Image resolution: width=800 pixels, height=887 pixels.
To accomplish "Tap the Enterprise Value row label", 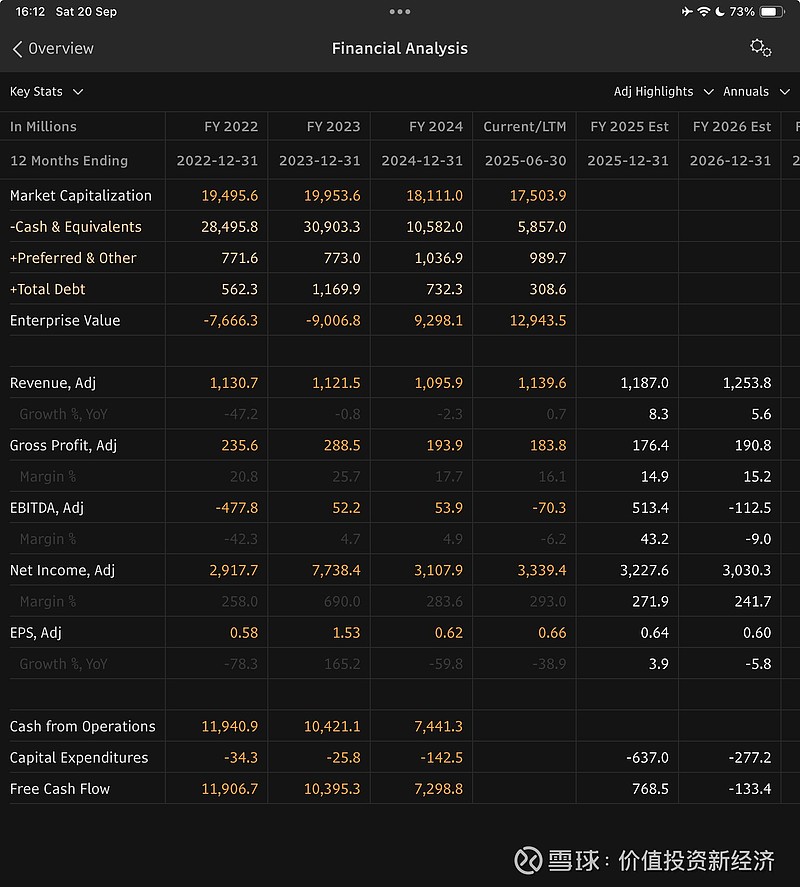I will pos(65,321).
